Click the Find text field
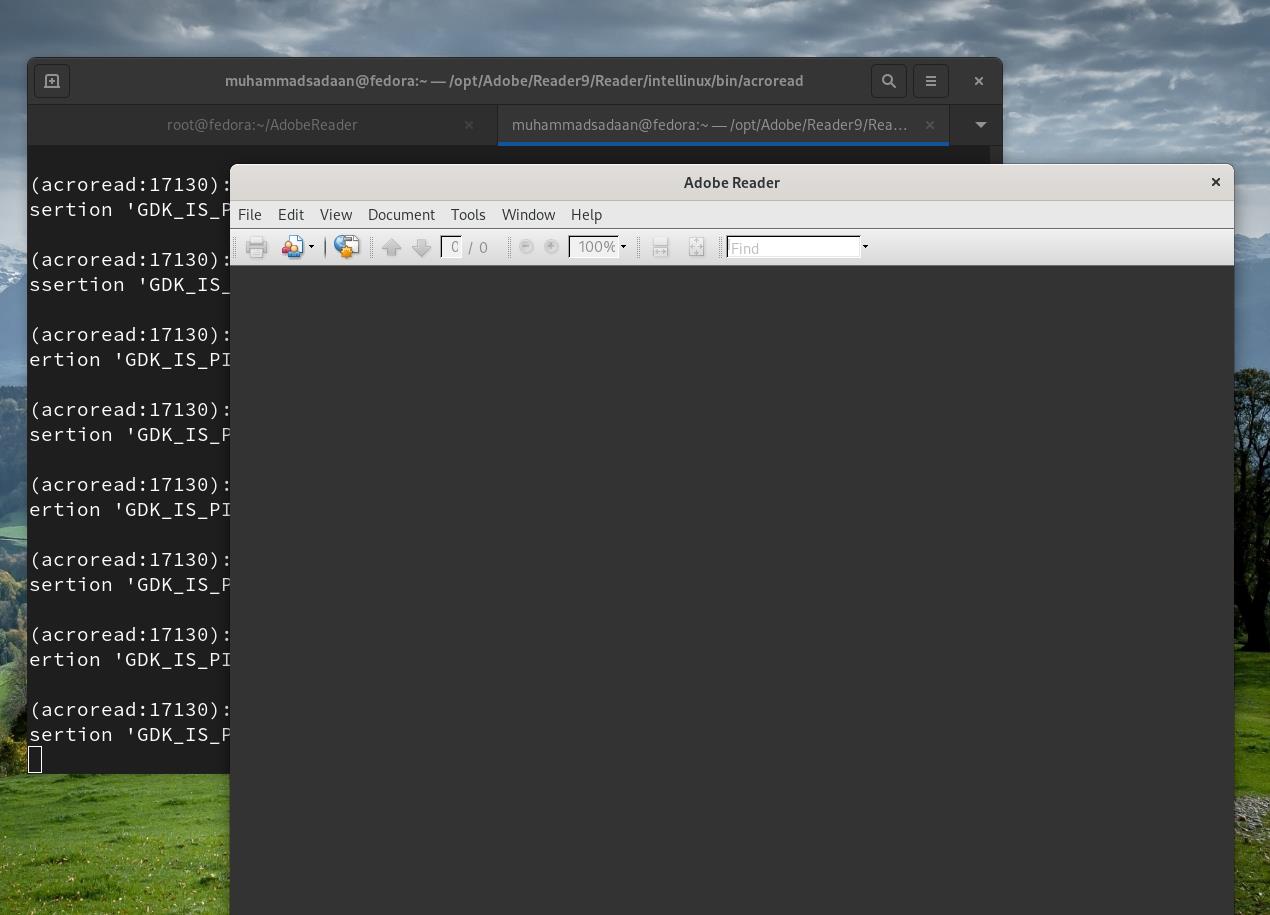The height and width of the screenshot is (915, 1270). point(793,247)
